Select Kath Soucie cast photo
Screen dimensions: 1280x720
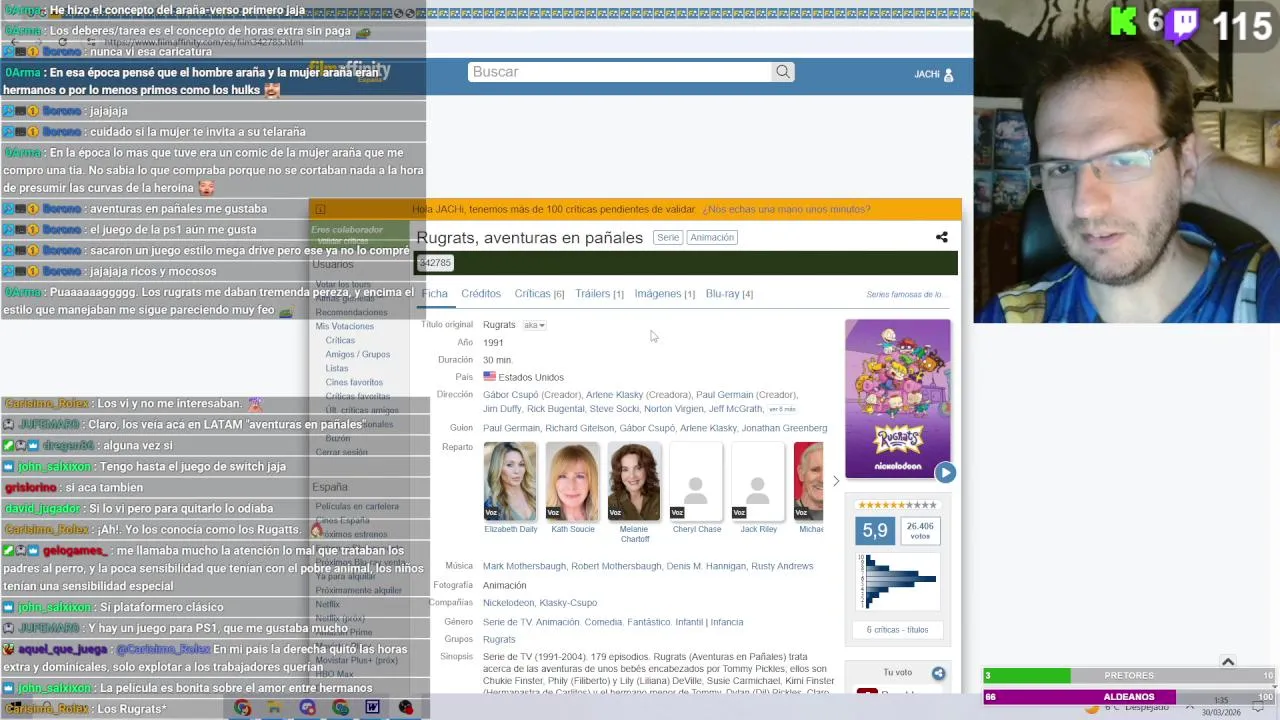[x=572, y=481]
